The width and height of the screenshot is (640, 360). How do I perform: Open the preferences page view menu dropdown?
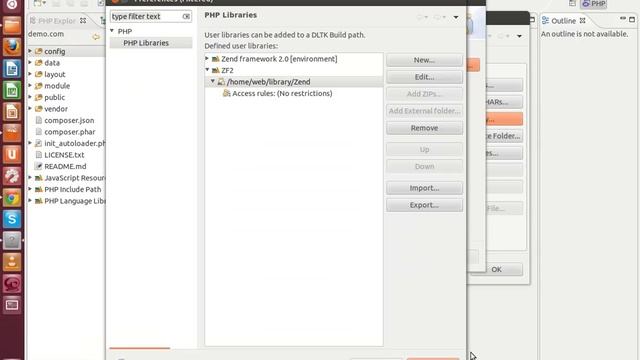click(x=456, y=18)
